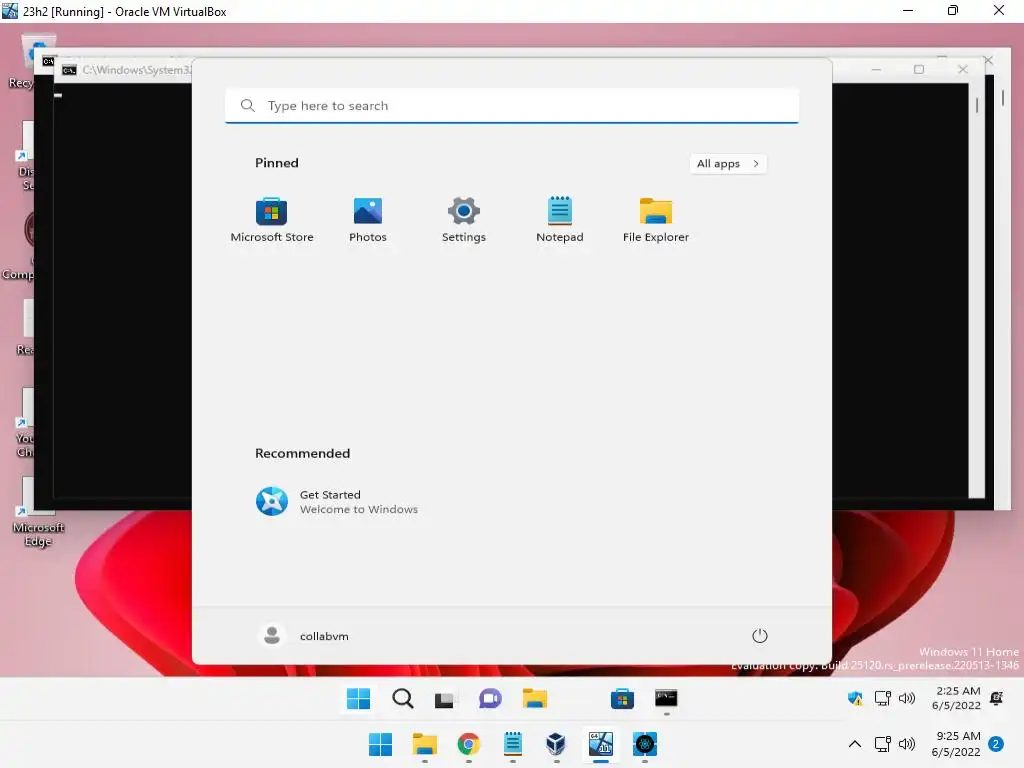Click the guest VM Start button
This screenshot has height=768, width=1024.
tap(358, 699)
